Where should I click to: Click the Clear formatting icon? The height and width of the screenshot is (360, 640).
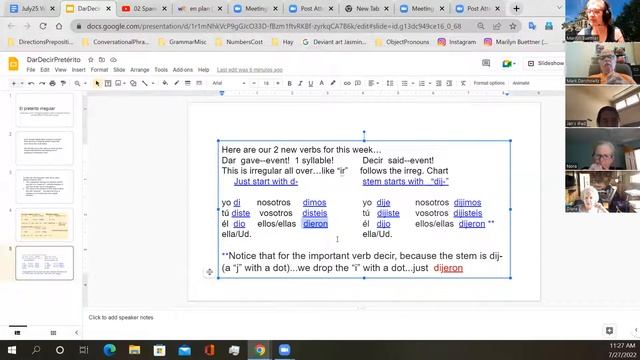point(463,83)
